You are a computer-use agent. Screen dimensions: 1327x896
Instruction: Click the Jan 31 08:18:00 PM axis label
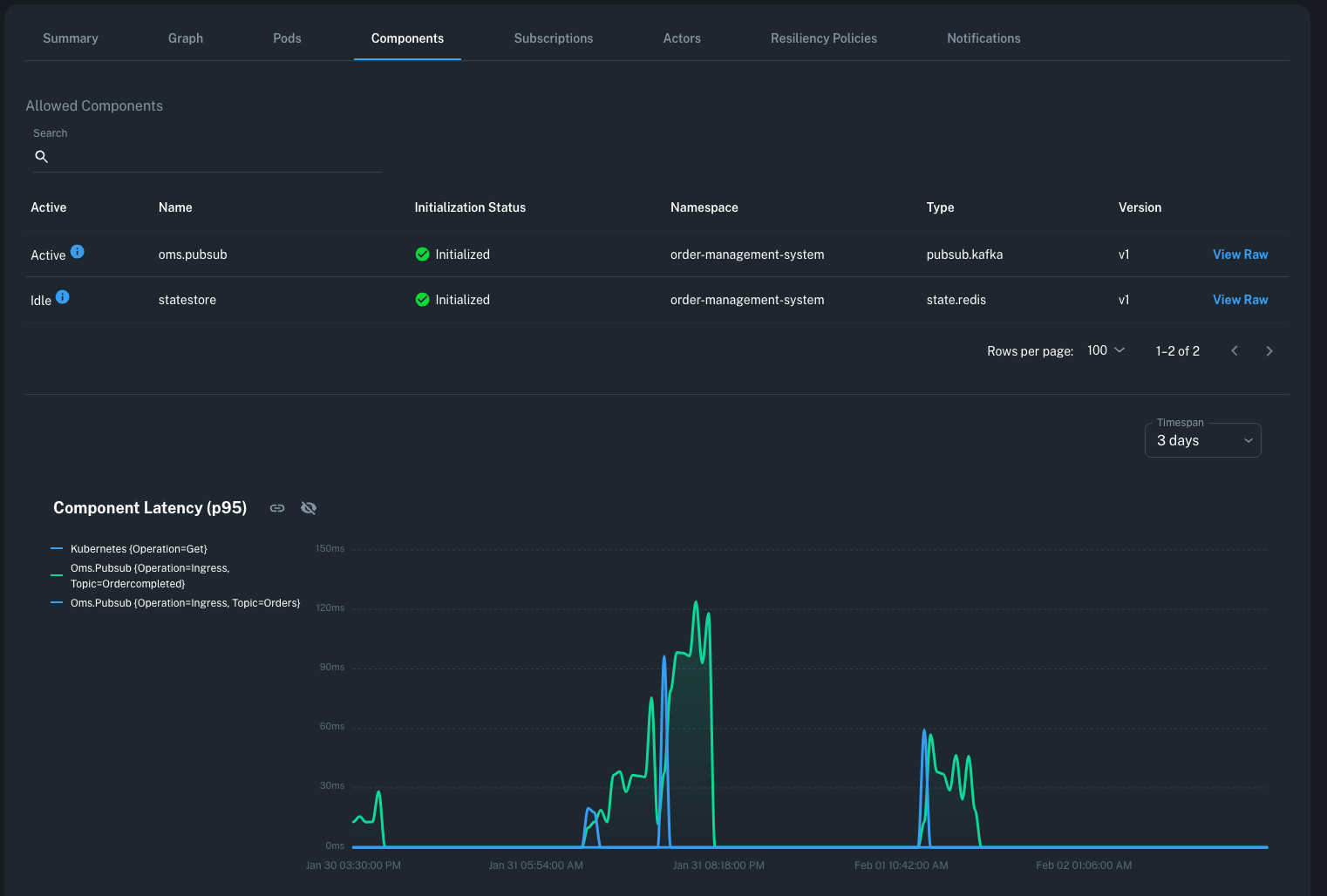[718, 865]
